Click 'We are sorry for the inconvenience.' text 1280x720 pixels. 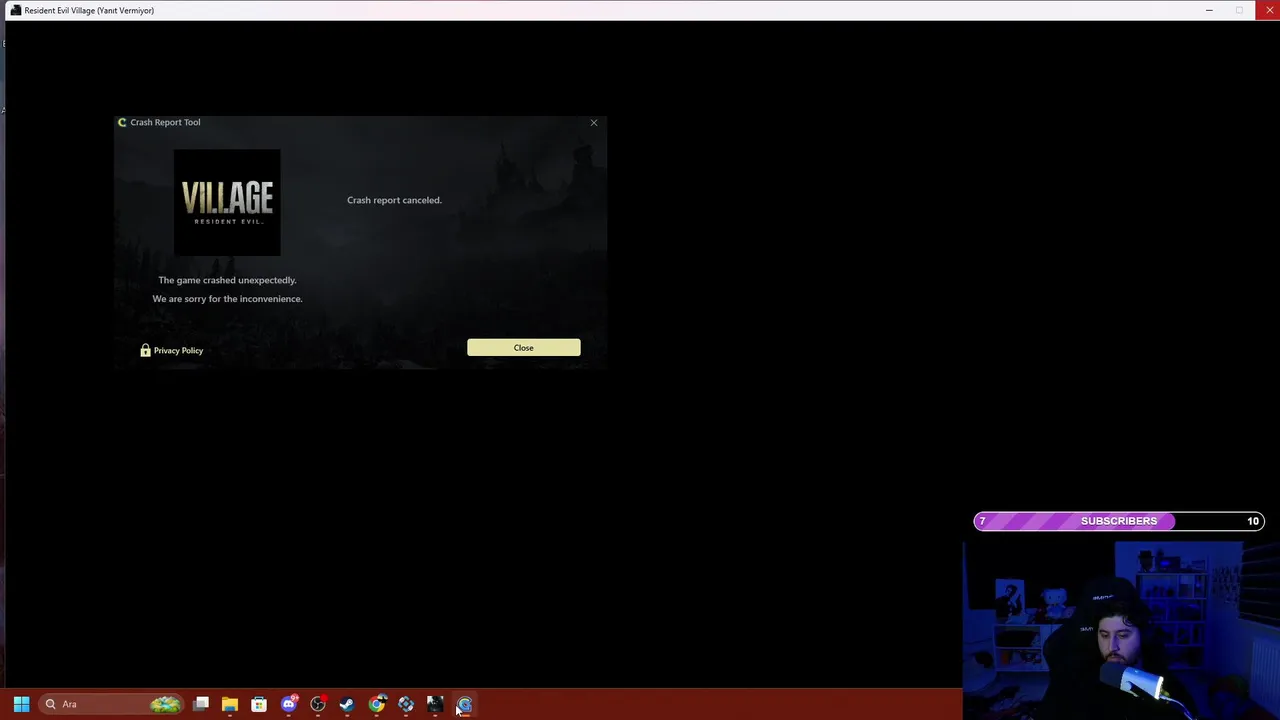point(227,299)
